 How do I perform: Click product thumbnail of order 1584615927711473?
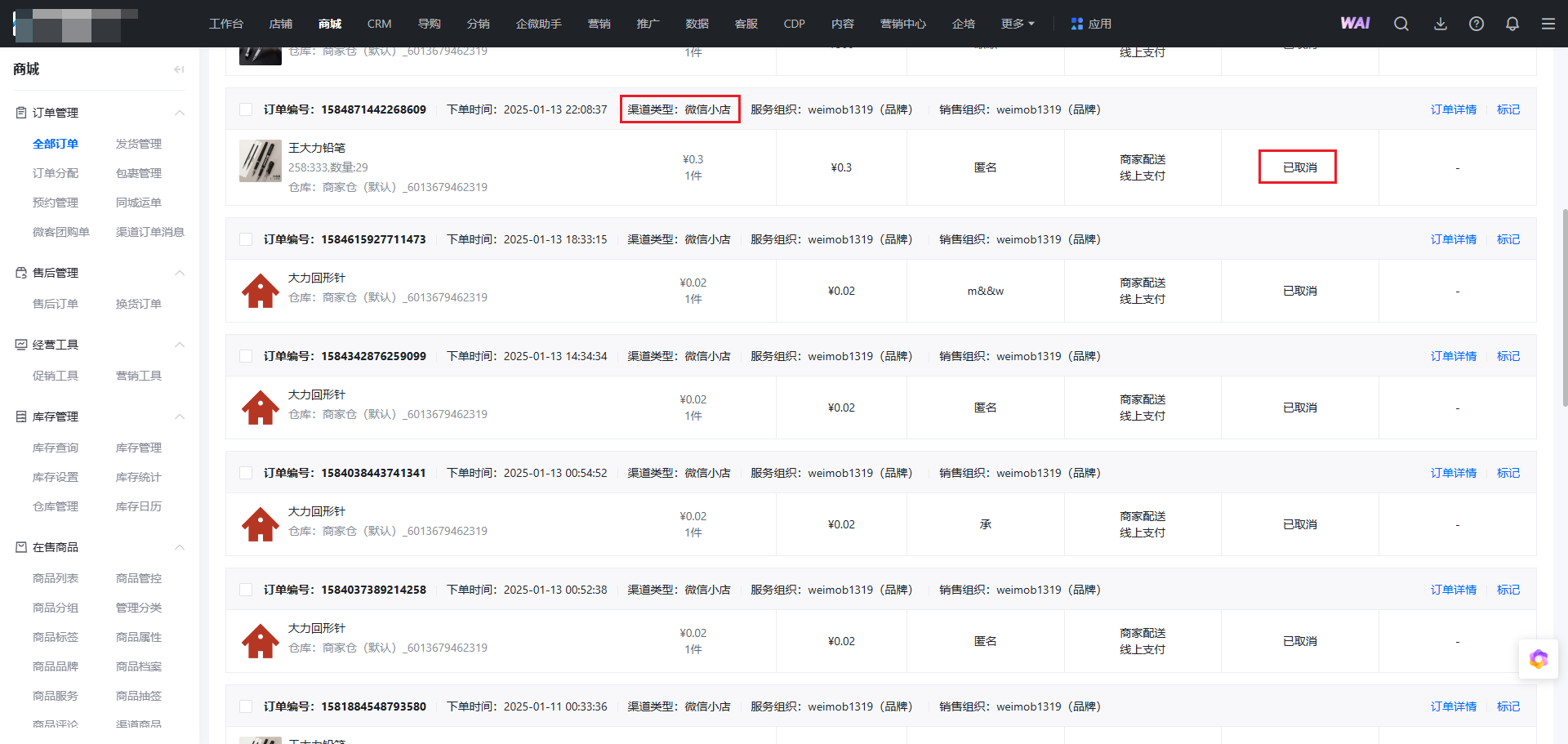pyautogui.click(x=261, y=291)
